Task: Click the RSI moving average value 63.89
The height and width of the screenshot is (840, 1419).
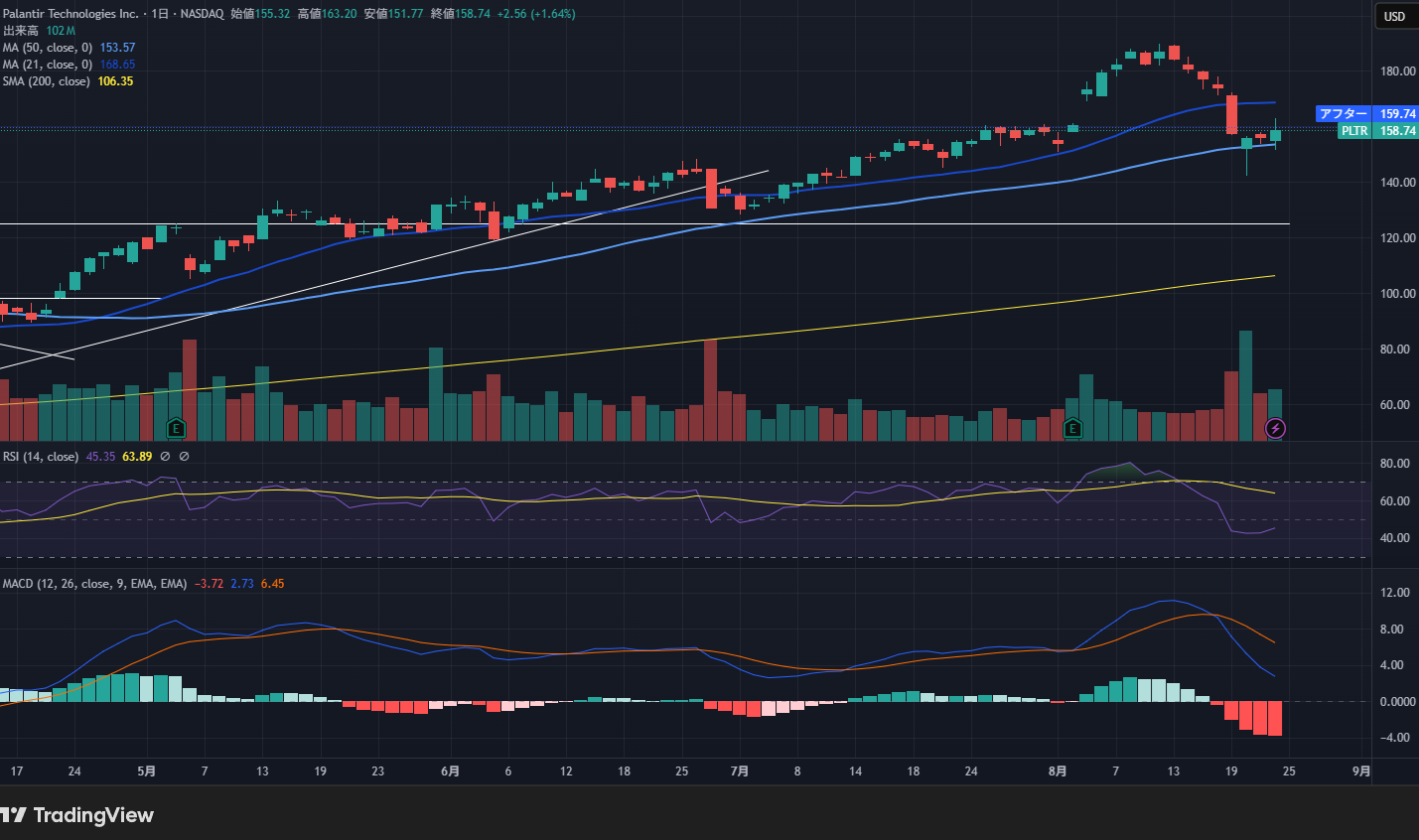Action: pos(137,457)
